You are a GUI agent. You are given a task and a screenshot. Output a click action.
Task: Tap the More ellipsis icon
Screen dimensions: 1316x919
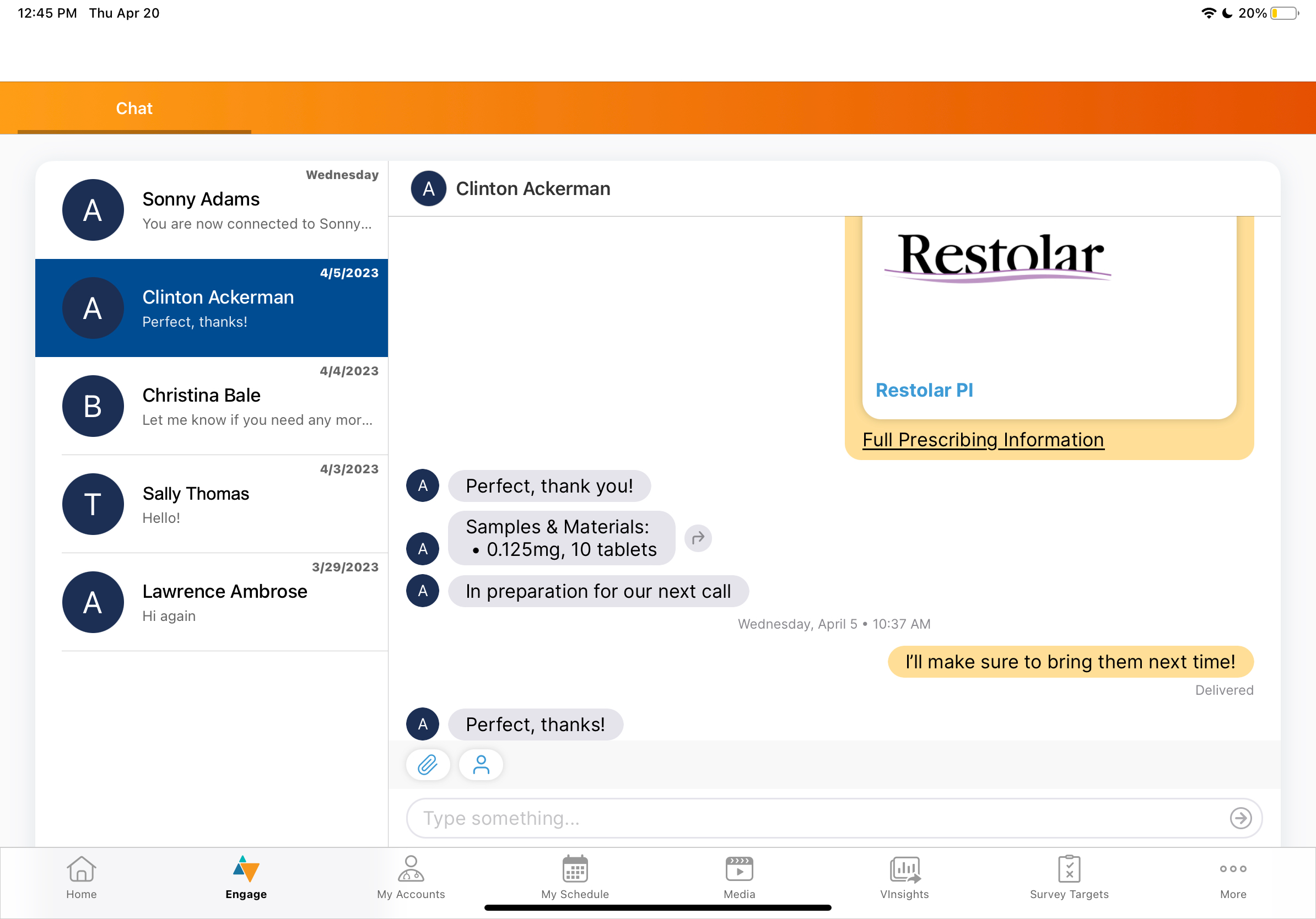[1233, 877]
